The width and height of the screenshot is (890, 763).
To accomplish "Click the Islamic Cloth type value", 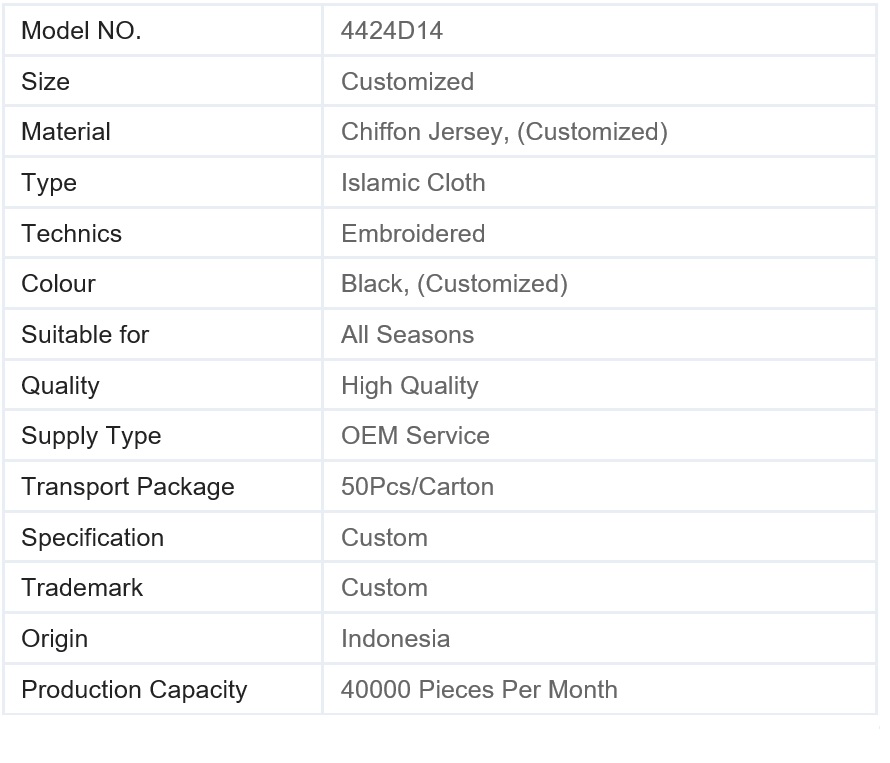I will tap(413, 183).
